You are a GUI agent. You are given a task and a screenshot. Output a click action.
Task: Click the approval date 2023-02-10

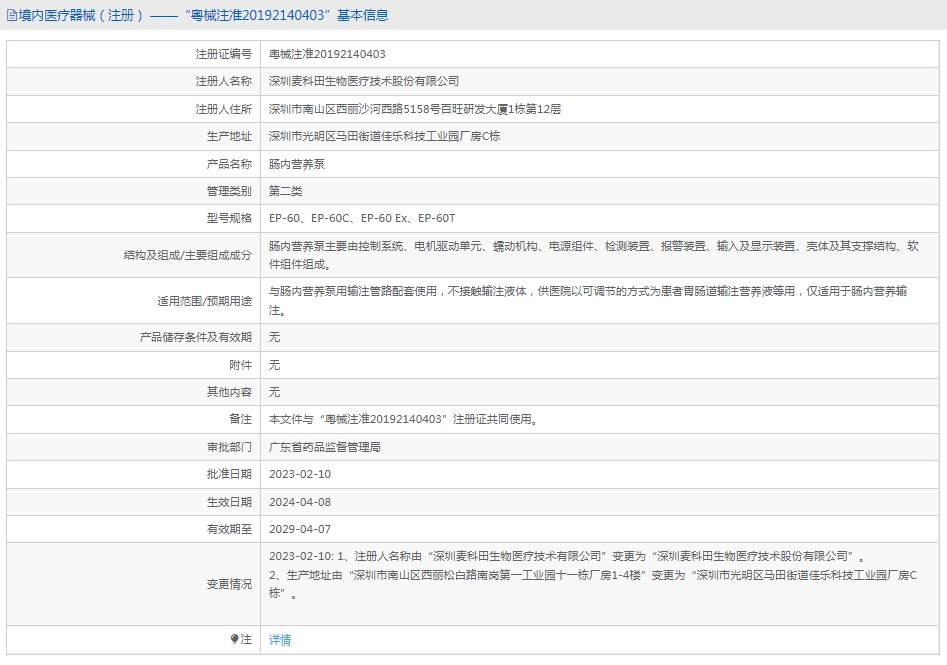point(300,475)
